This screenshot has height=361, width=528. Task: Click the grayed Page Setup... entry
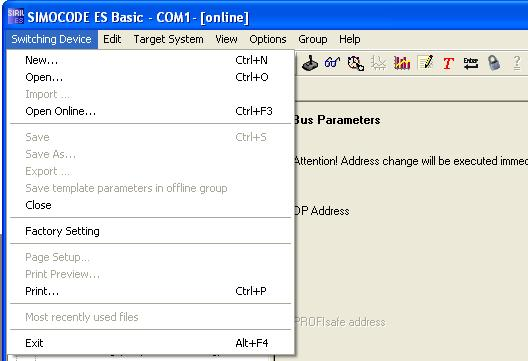tap(151, 257)
